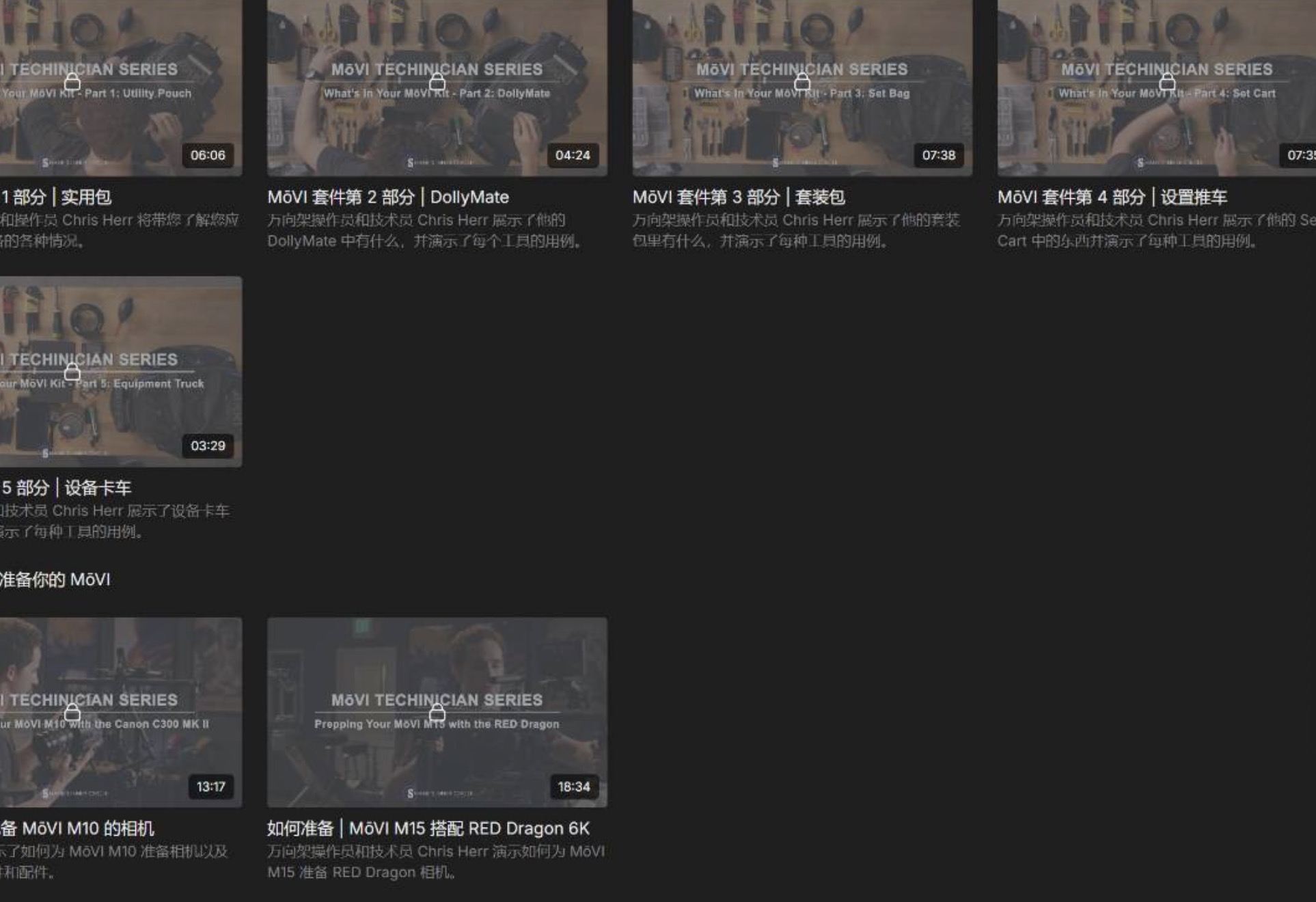Click description text under Part 3 套装包
Viewport: 1316px width, 902px height.
tap(796, 230)
